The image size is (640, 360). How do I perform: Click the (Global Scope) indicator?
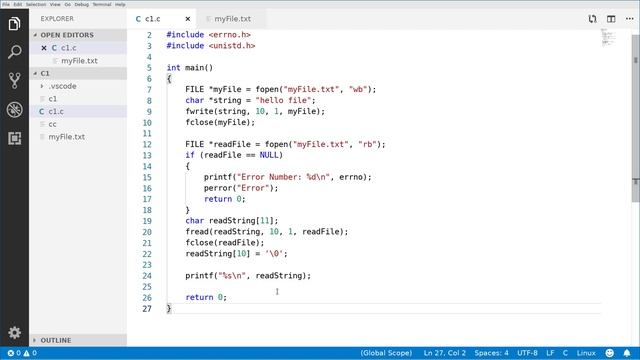pos(386,353)
